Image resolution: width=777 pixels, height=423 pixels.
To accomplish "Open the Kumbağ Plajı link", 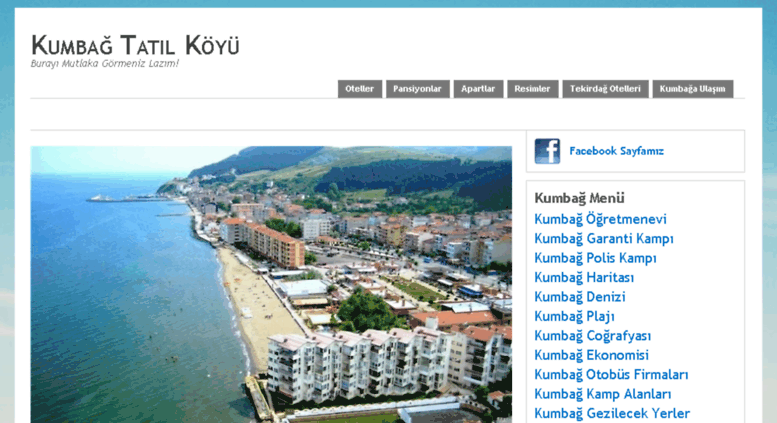I will click(x=574, y=316).
